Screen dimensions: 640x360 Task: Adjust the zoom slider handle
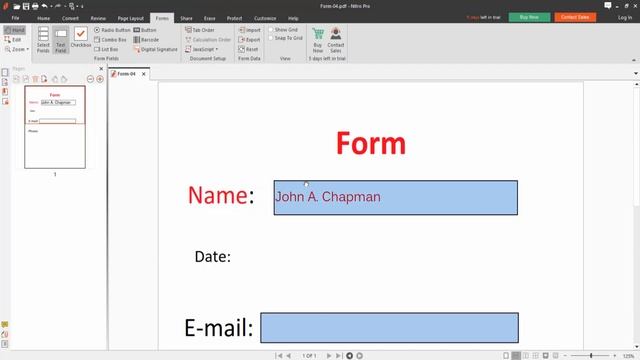pos(591,356)
